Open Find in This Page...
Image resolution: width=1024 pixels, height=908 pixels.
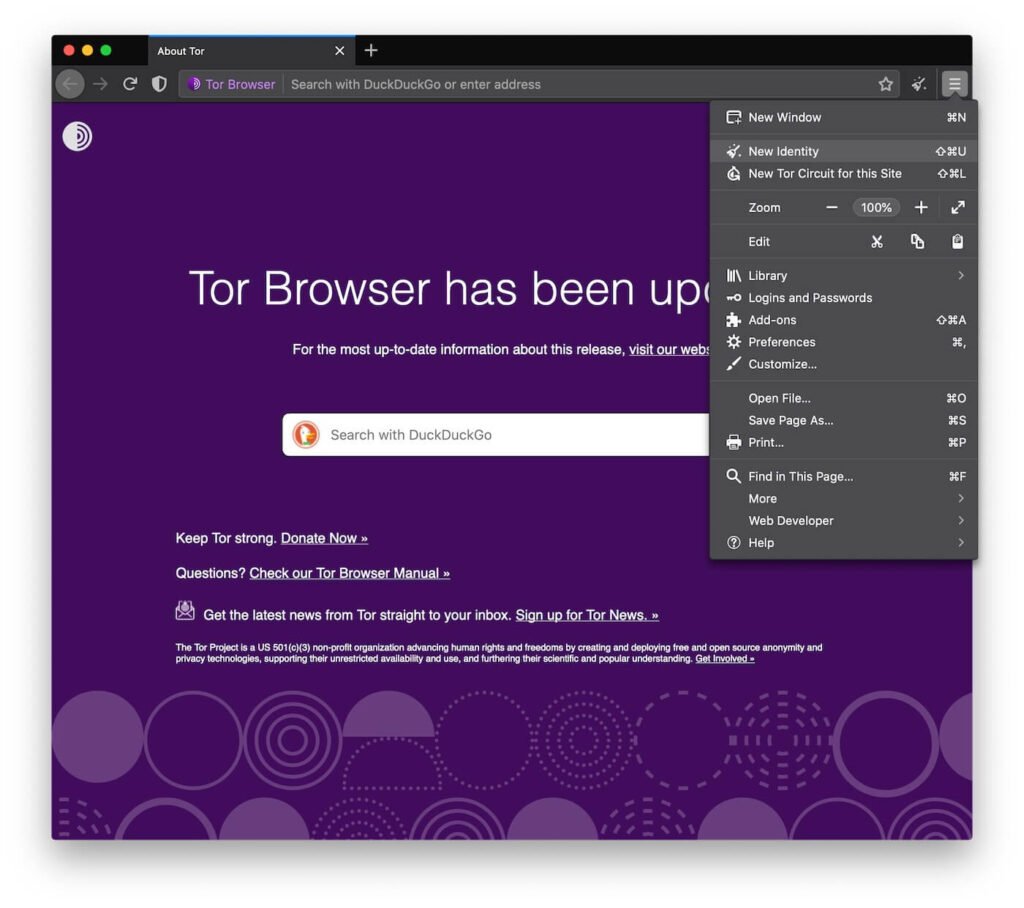[844, 477]
